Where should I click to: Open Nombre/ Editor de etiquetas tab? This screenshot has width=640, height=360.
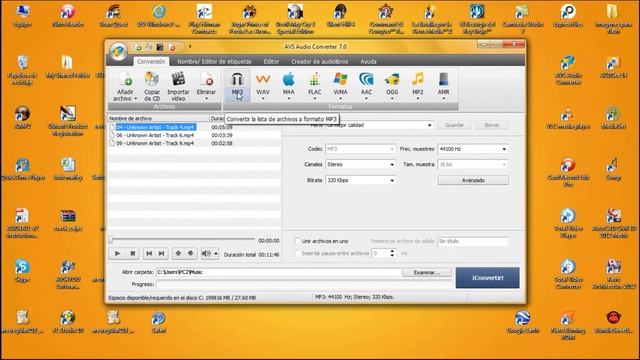[x=214, y=61]
